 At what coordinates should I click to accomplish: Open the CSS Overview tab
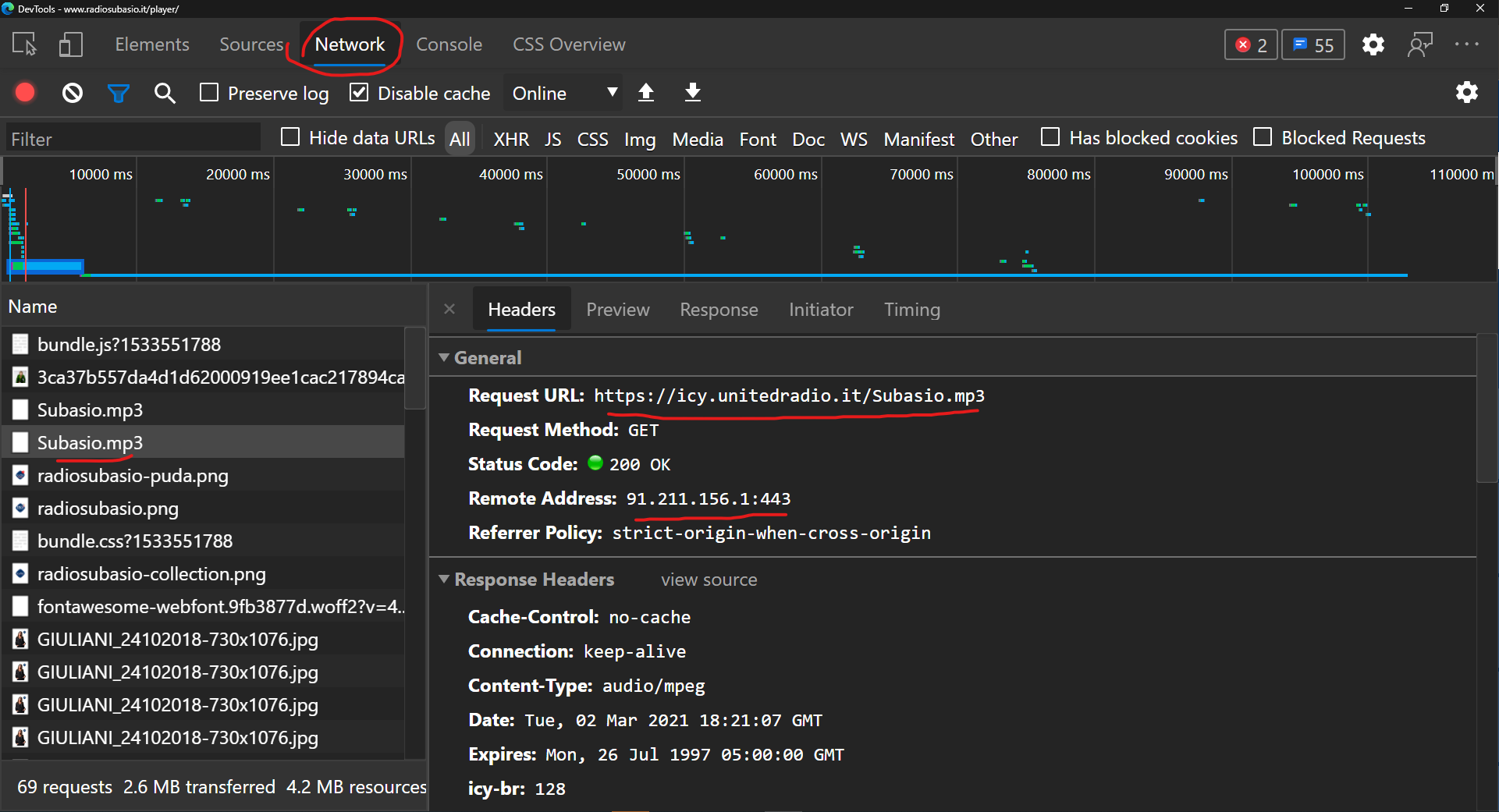tap(569, 44)
